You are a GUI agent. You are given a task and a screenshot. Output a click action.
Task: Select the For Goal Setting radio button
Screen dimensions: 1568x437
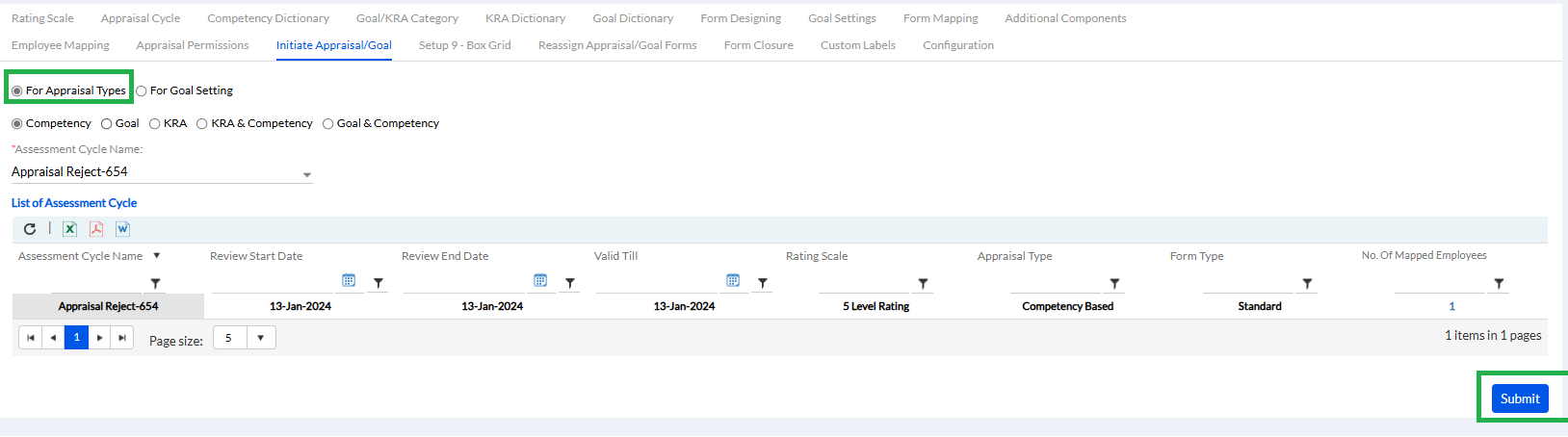pyautogui.click(x=142, y=91)
